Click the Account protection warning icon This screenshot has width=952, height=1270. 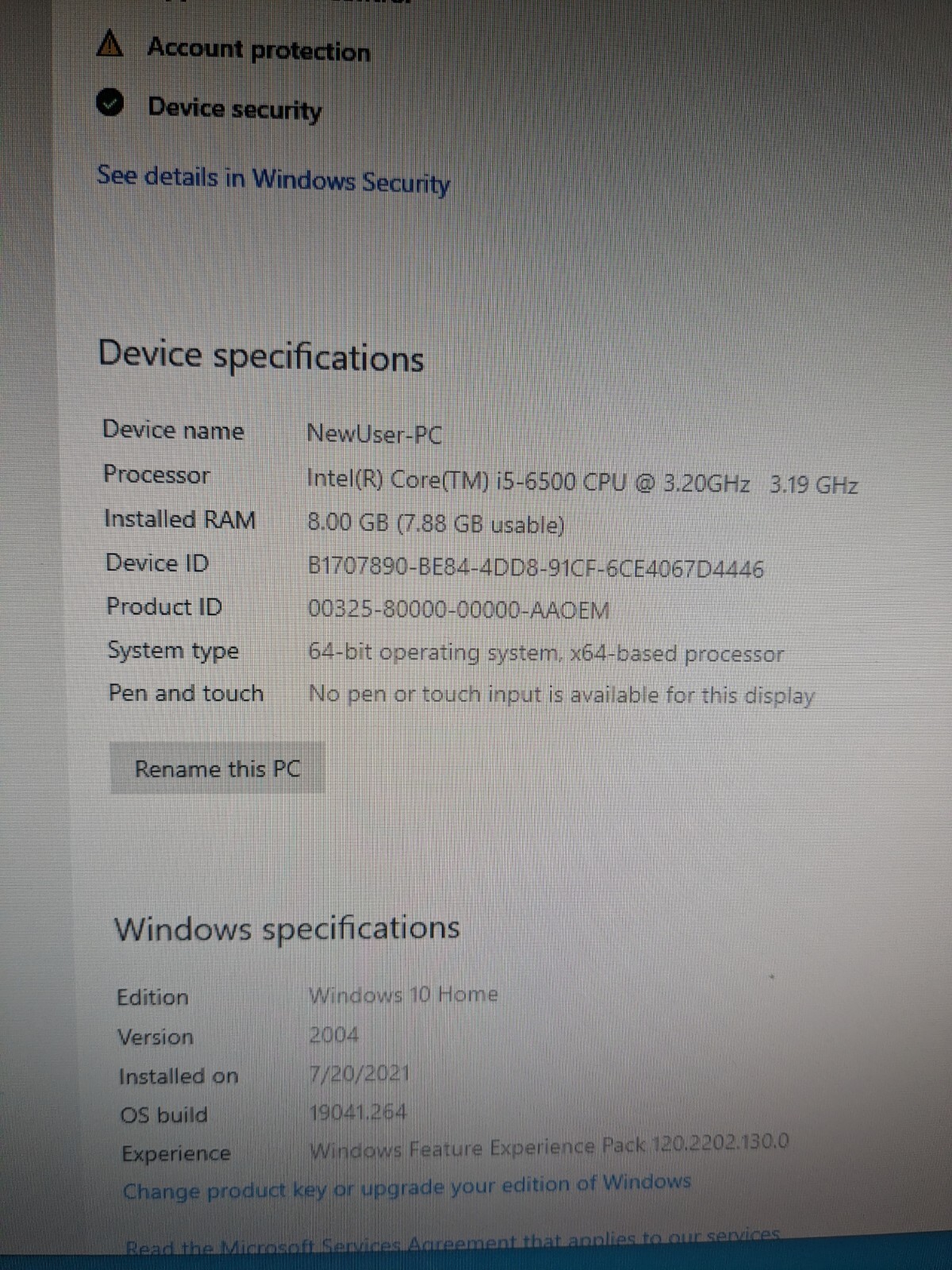click(109, 44)
